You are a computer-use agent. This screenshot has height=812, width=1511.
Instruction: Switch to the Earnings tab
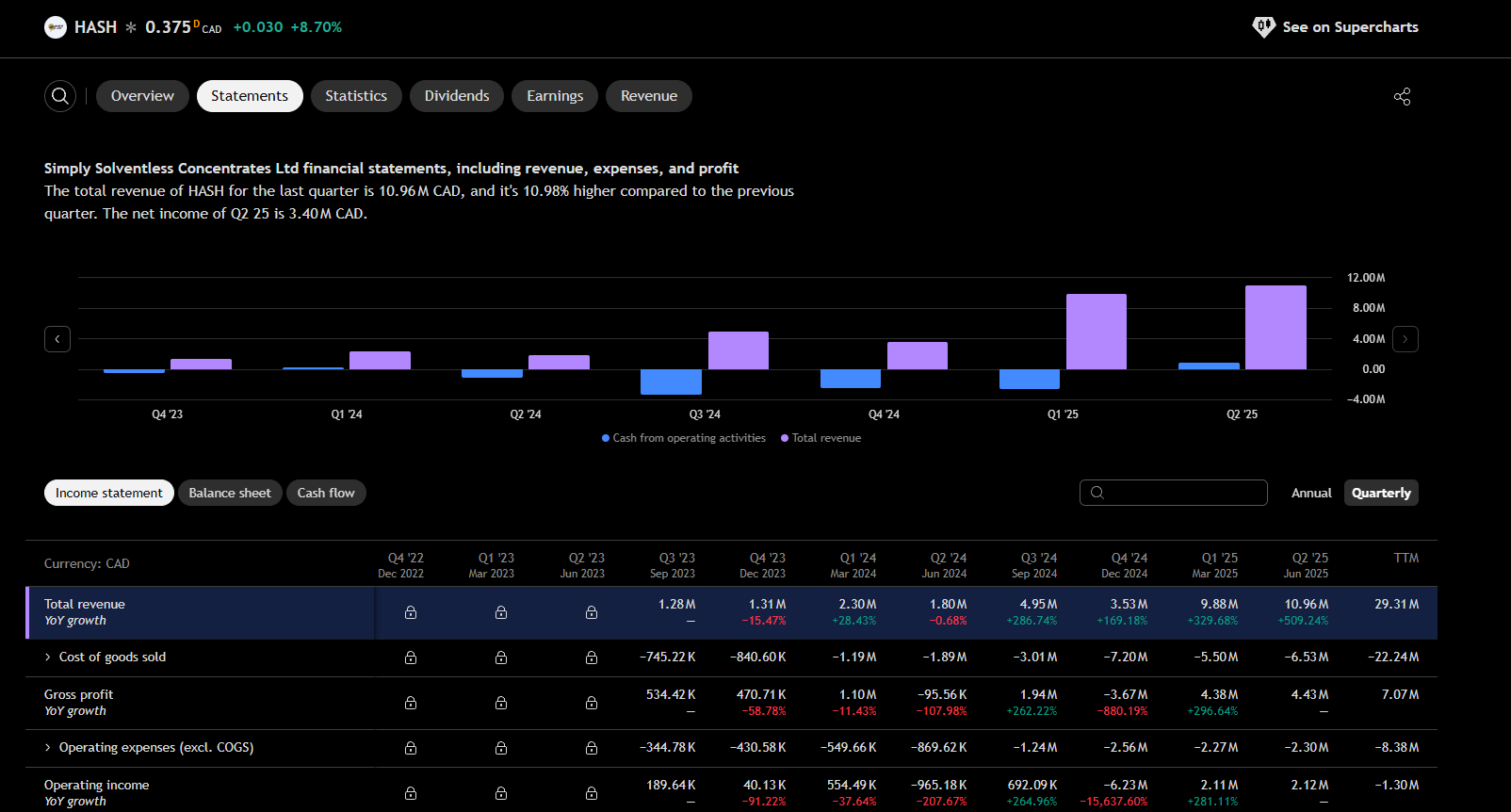coord(555,96)
